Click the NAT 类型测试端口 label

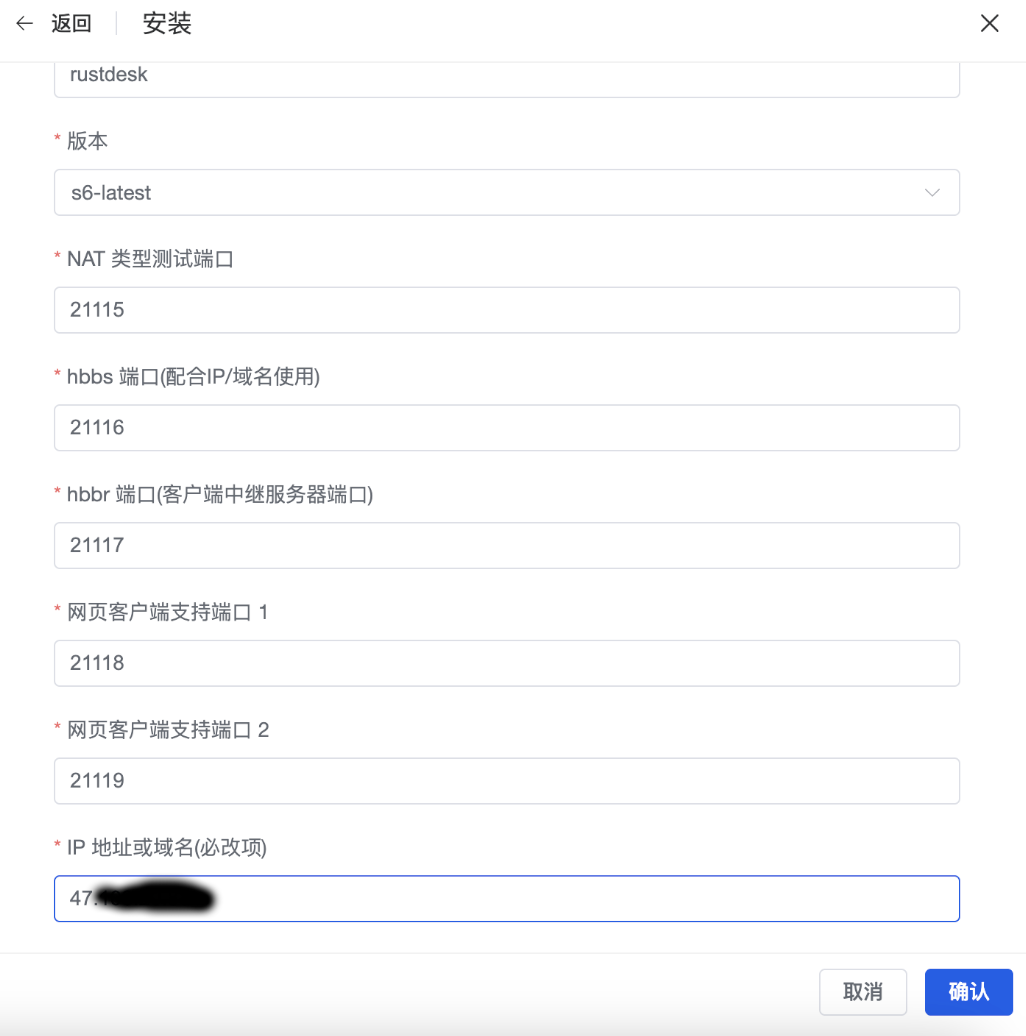151,258
